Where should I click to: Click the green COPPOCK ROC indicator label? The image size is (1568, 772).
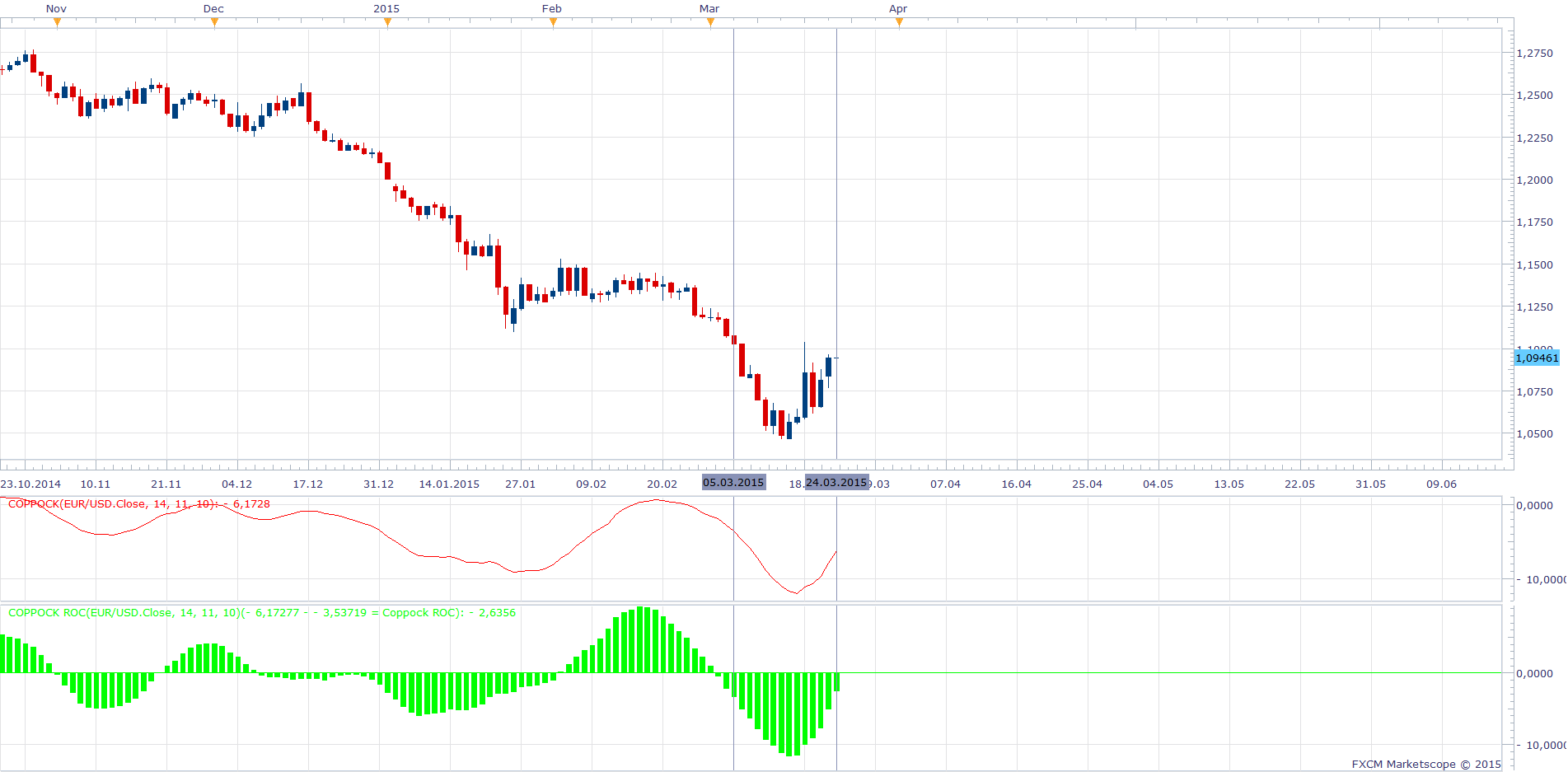262,613
